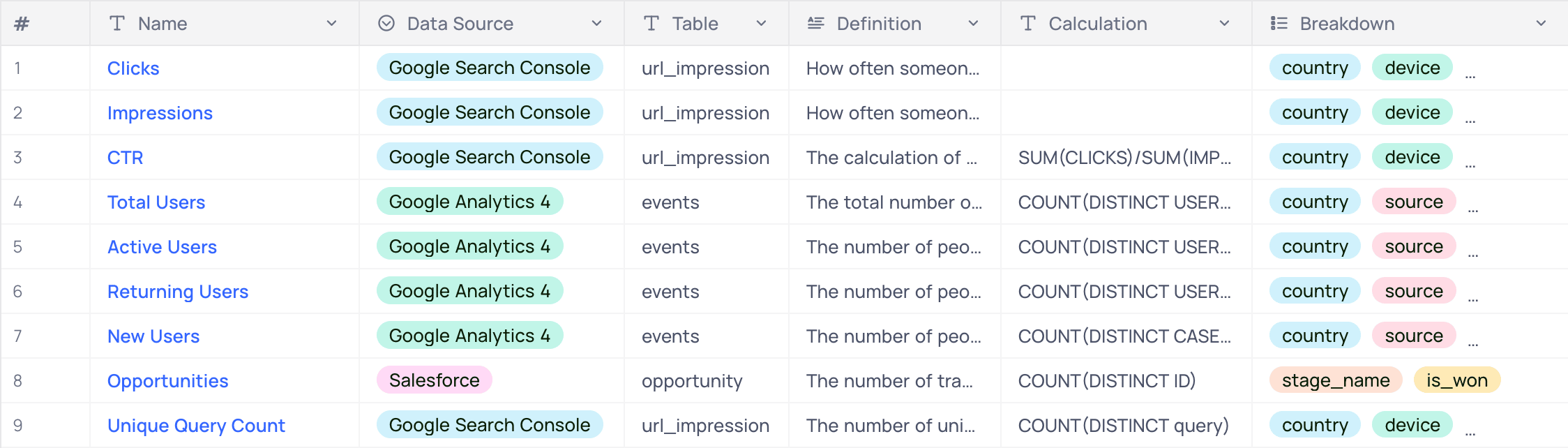Click the is_won breakdown tag
The height and width of the screenshot is (448, 1568).
(1457, 380)
